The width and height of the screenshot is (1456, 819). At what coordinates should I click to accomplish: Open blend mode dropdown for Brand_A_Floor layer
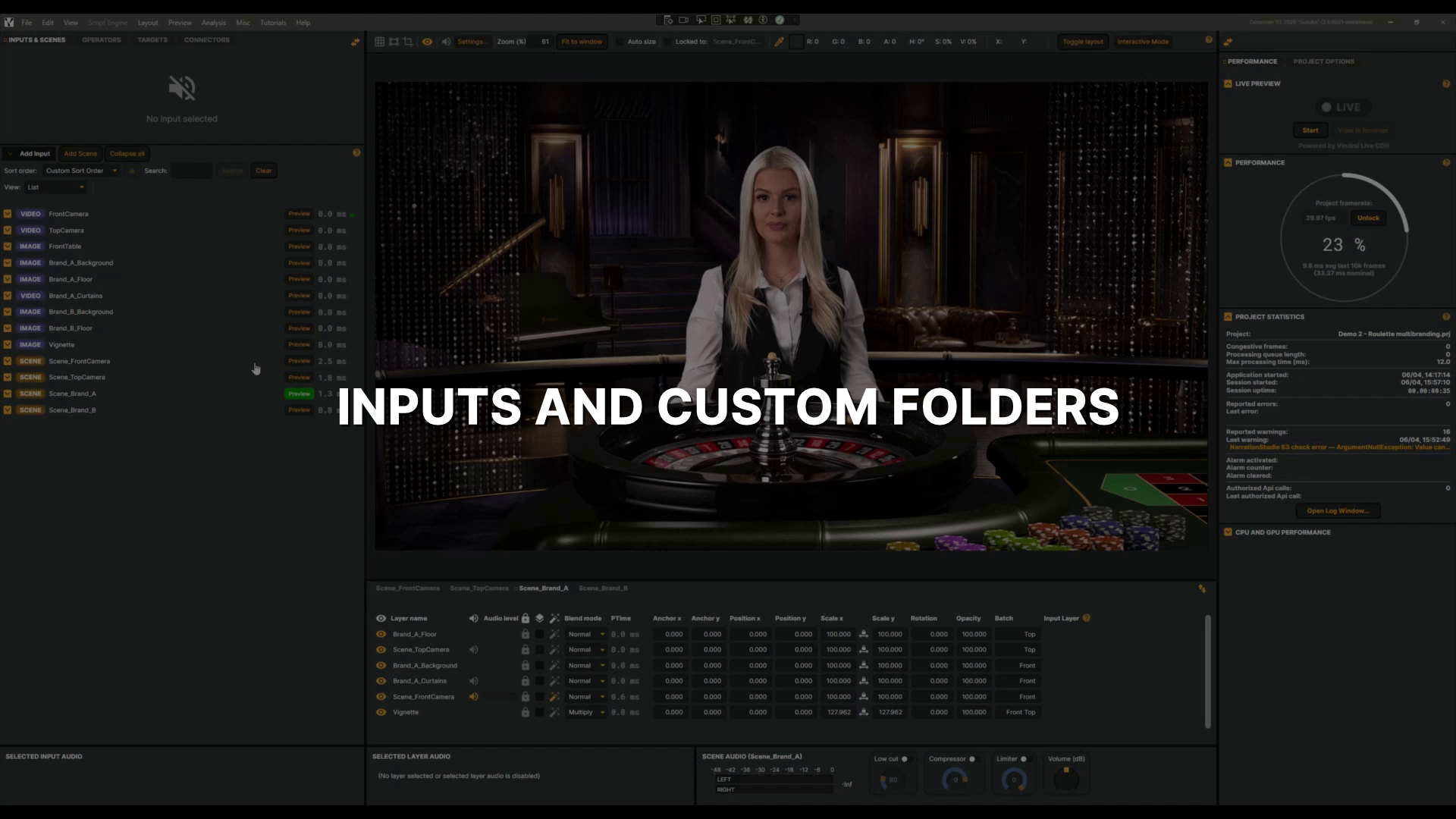click(586, 634)
